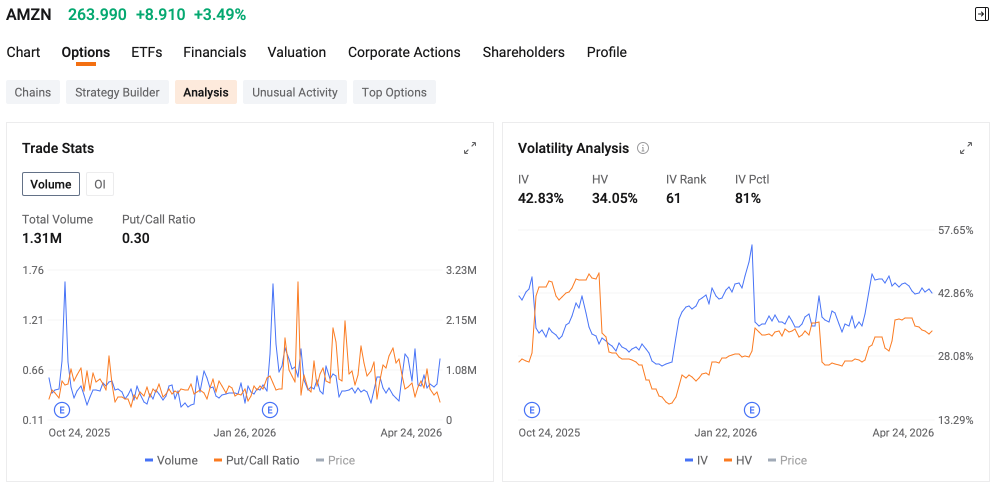Toggle the HV series in volatility legend
This screenshot has width=997, height=488.
click(738, 460)
